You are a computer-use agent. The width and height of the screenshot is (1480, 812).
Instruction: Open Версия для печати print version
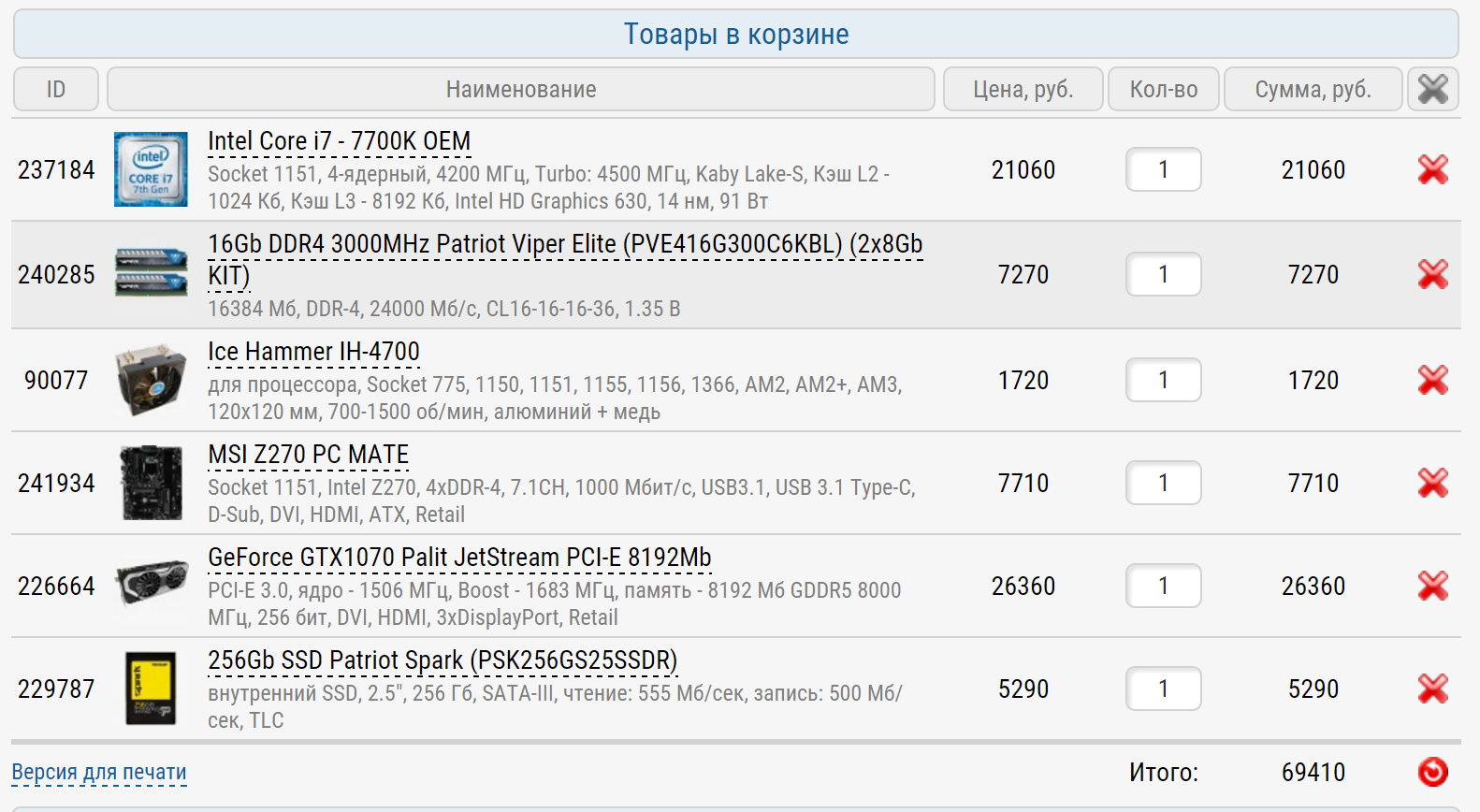click(x=99, y=773)
